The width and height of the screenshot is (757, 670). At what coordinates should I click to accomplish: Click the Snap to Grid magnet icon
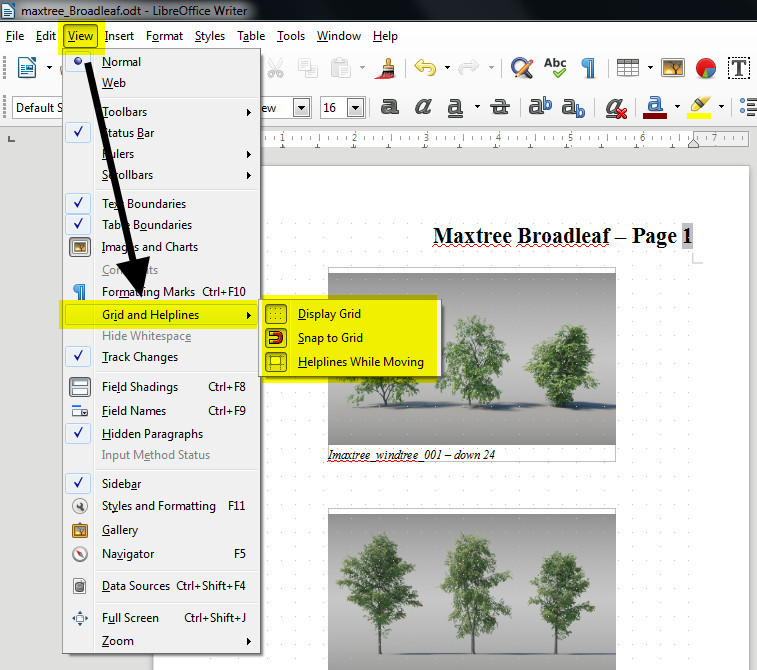click(276, 338)
